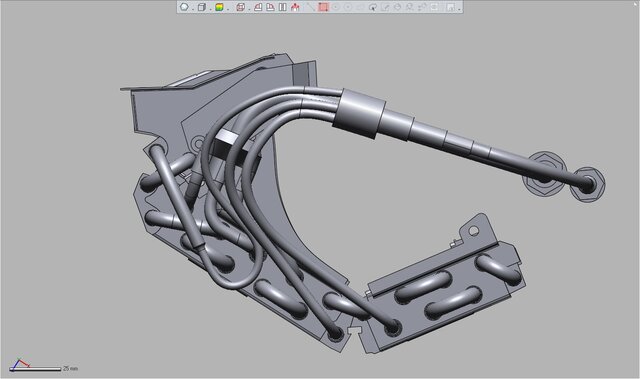Click the gray cube view icon
Screen dimensions: 640x379
pos(201,7)
